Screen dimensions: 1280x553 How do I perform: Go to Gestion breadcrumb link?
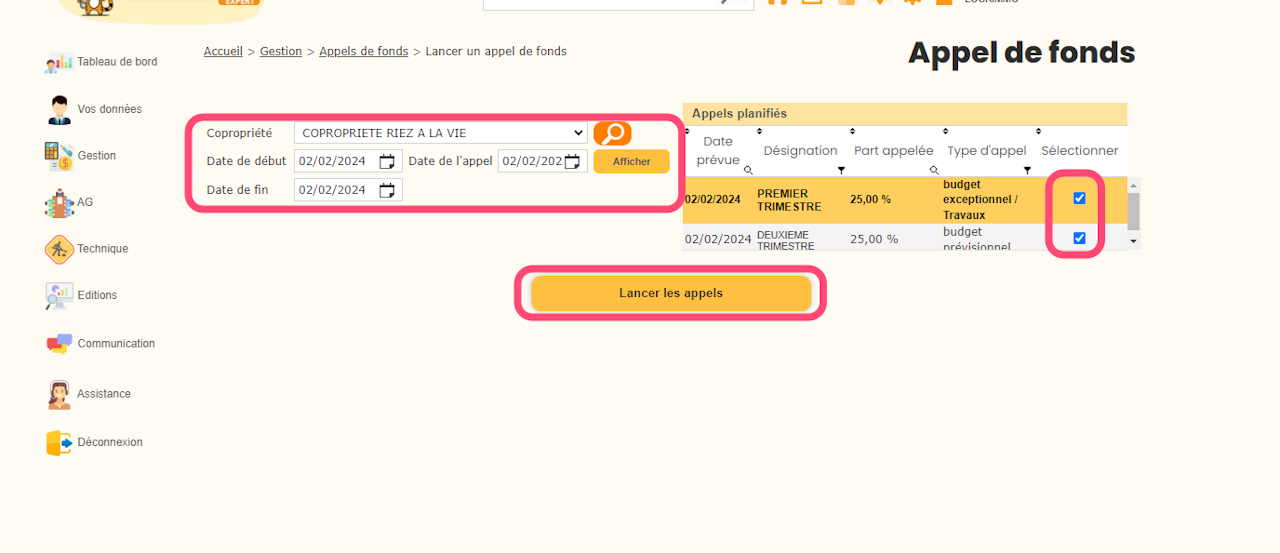click(x=281, y=51)
